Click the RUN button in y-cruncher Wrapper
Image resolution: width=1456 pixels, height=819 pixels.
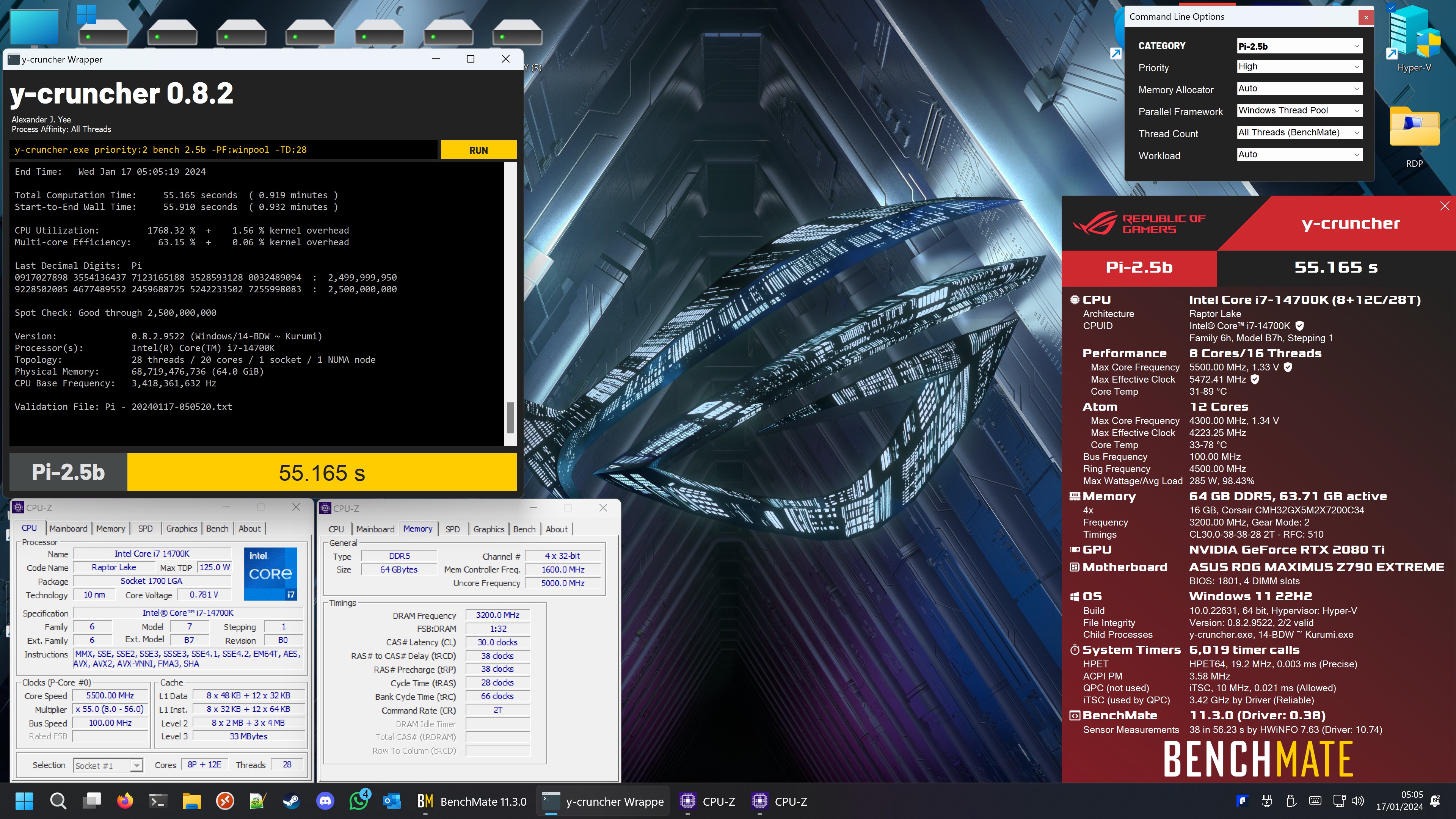click(x=478, y=150)
